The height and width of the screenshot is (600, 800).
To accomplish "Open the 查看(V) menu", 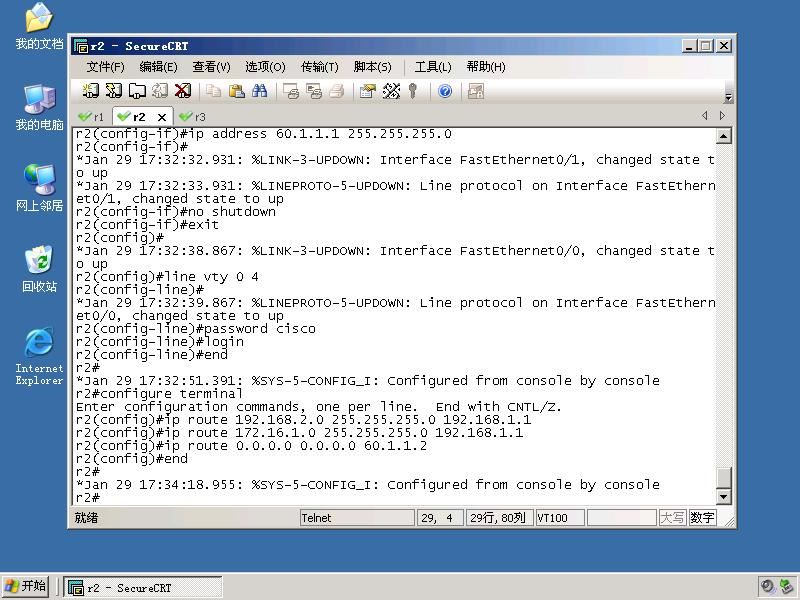I will (x=211, y=67).
